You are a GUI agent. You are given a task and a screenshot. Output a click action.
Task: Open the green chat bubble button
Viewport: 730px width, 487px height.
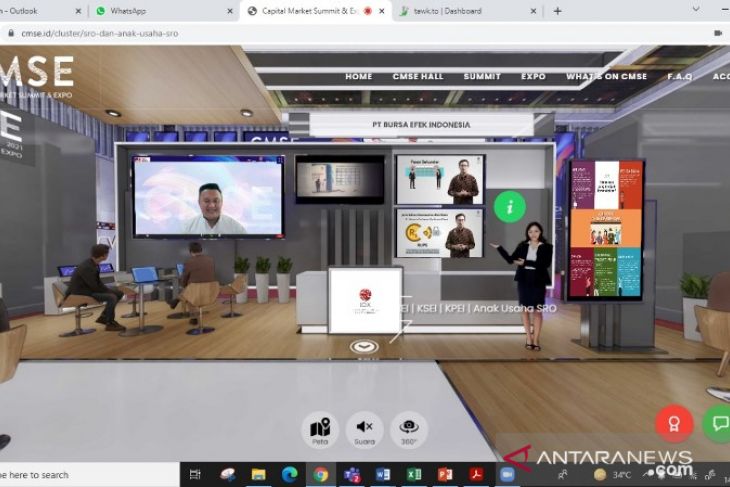[x=718, y=423]
